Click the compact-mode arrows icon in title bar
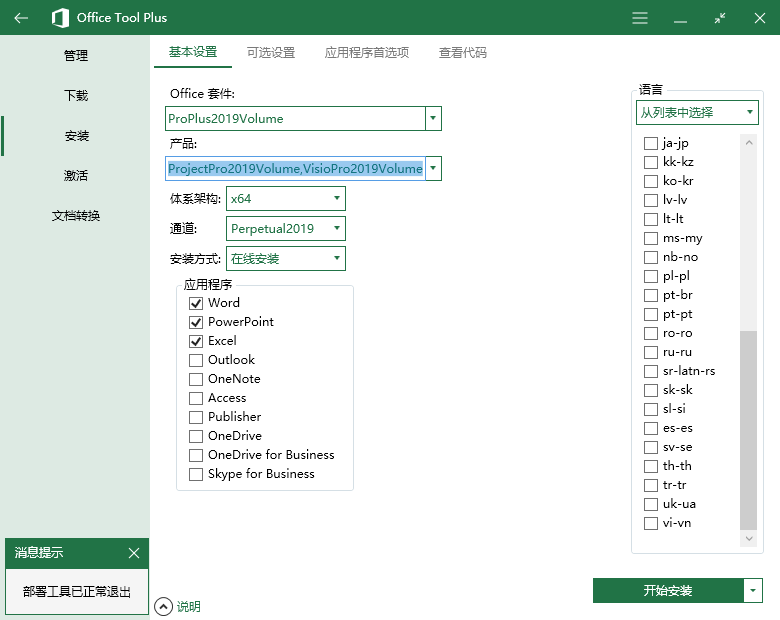780x620 pixels. (719, 18)
